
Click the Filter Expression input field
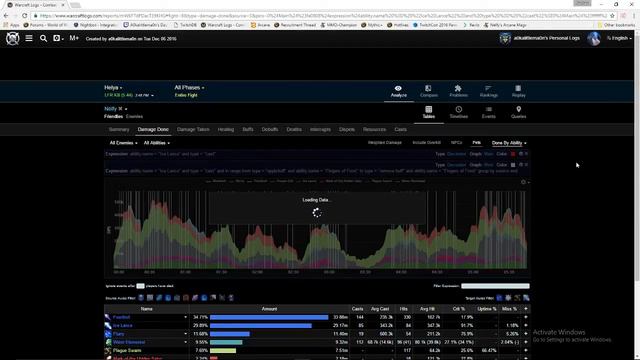point(495,286)
